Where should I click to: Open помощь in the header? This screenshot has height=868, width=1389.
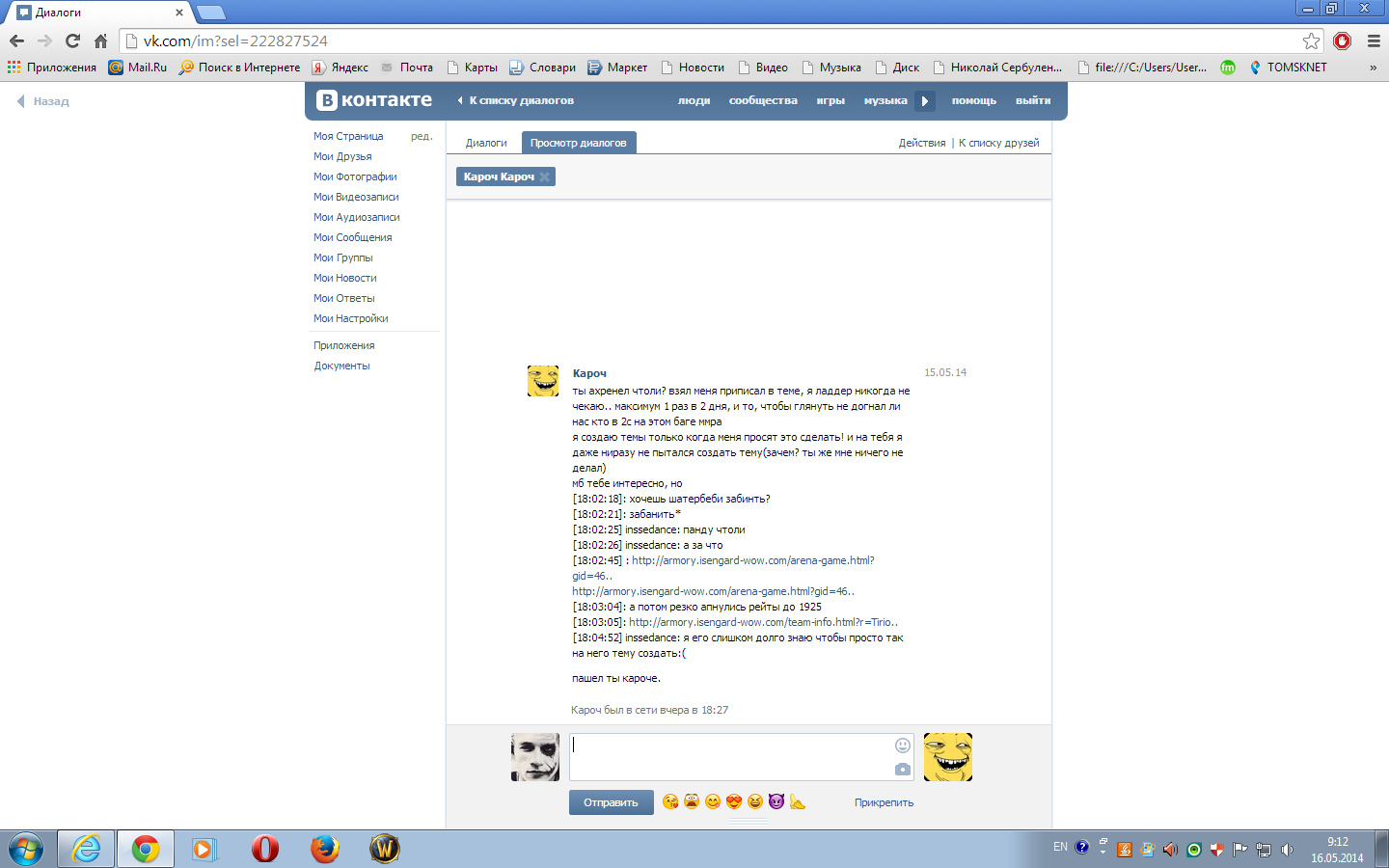(x=974, y=100)
